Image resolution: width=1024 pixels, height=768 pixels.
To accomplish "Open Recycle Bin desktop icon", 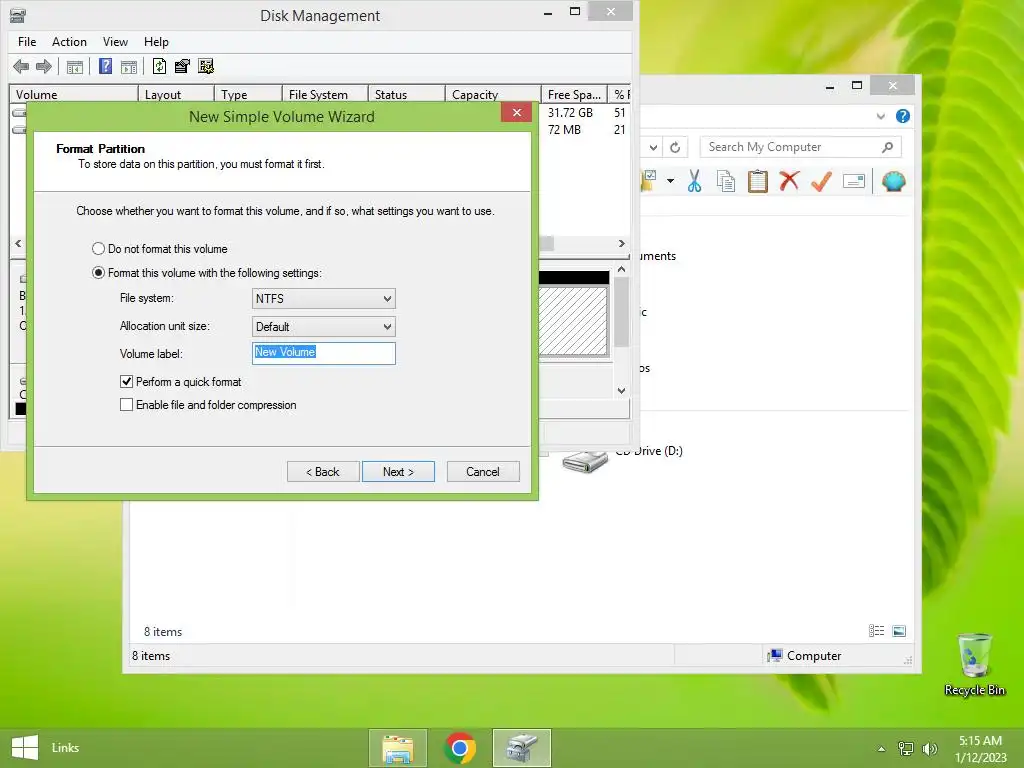I will pyautogui.click(x=974, y=664).
